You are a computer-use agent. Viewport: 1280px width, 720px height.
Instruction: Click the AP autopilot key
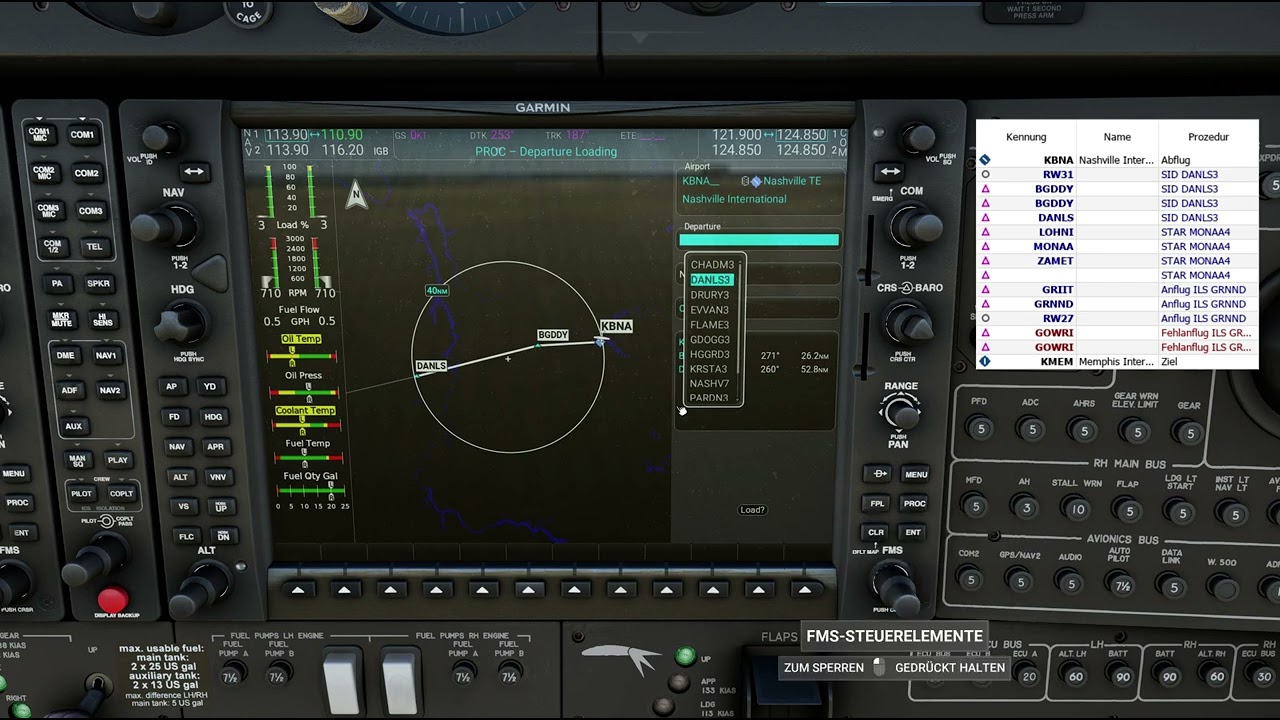click(172, 387)
